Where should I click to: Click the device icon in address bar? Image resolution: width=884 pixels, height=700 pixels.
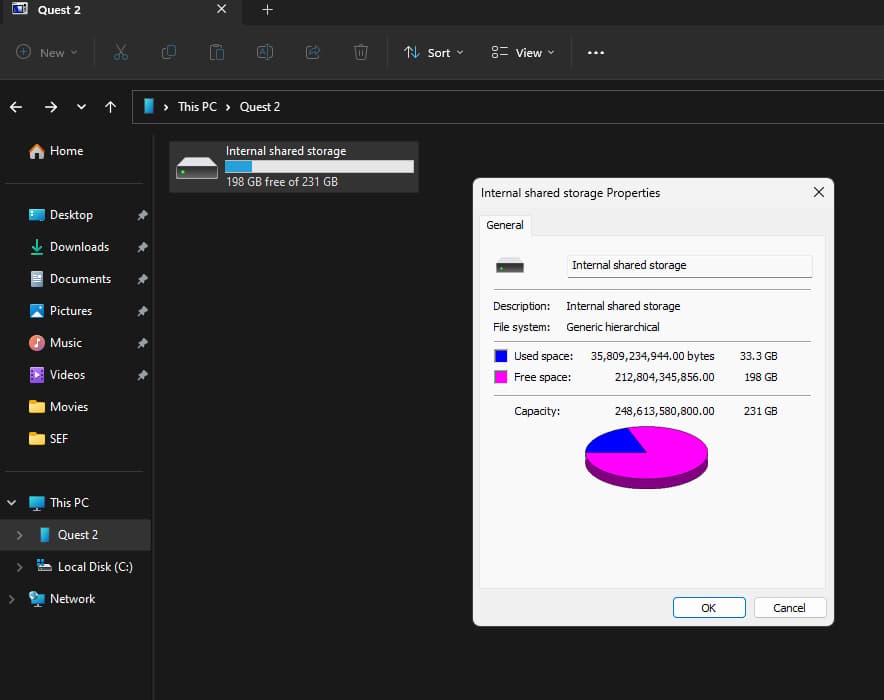pyautogui.click(x=149, y=107)
